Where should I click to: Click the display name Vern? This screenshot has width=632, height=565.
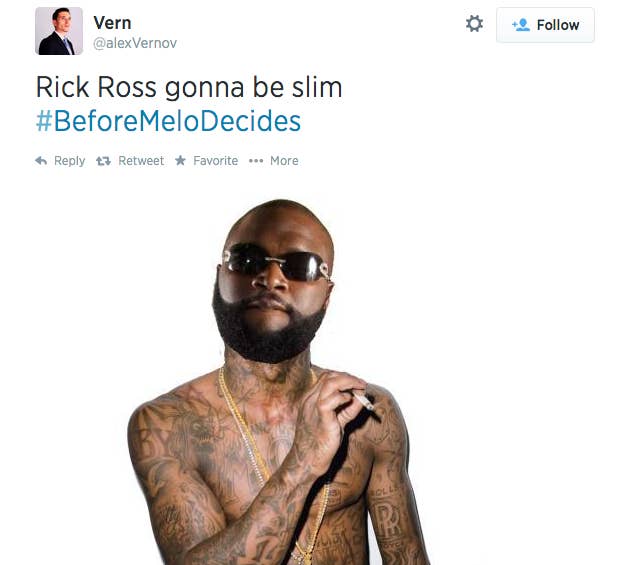tap(112, 23)
